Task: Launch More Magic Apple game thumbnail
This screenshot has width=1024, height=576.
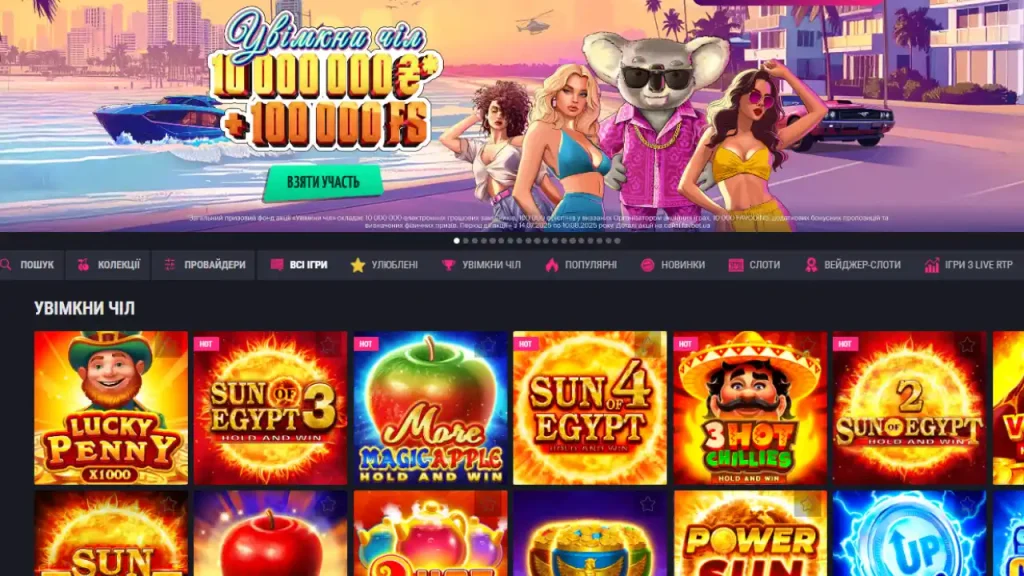Action: tap(430, 408)
